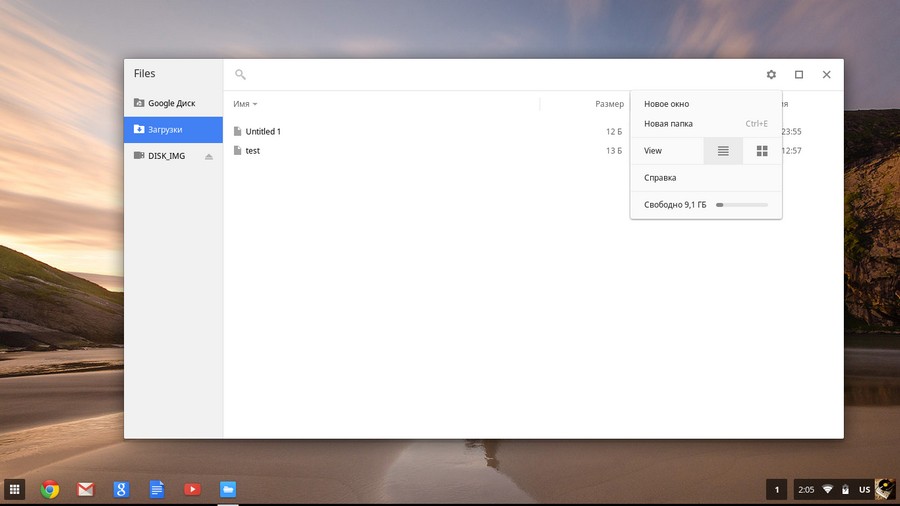The width and height of the screenshot is (900, 506).
Task: Sort by Имя column header
Action: [245, 104]
